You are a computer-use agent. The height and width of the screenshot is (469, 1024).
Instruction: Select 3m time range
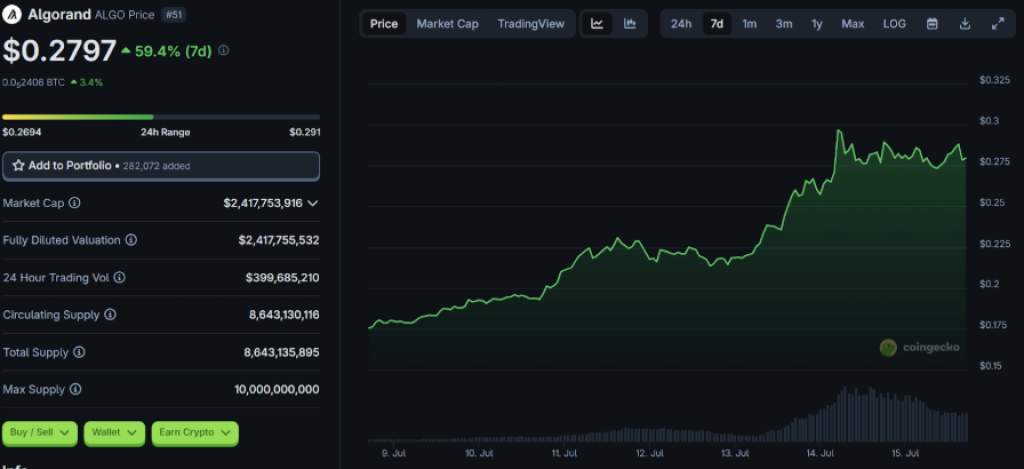pyautogui.click(x=784, y=24)
